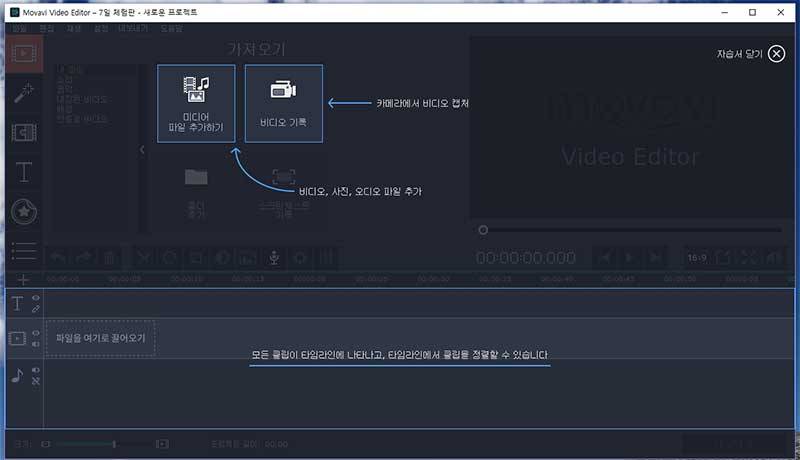Viewport: 800px width, 460px height.
Task: Click the dimmed export button bottom right
Action: point(734,444)
